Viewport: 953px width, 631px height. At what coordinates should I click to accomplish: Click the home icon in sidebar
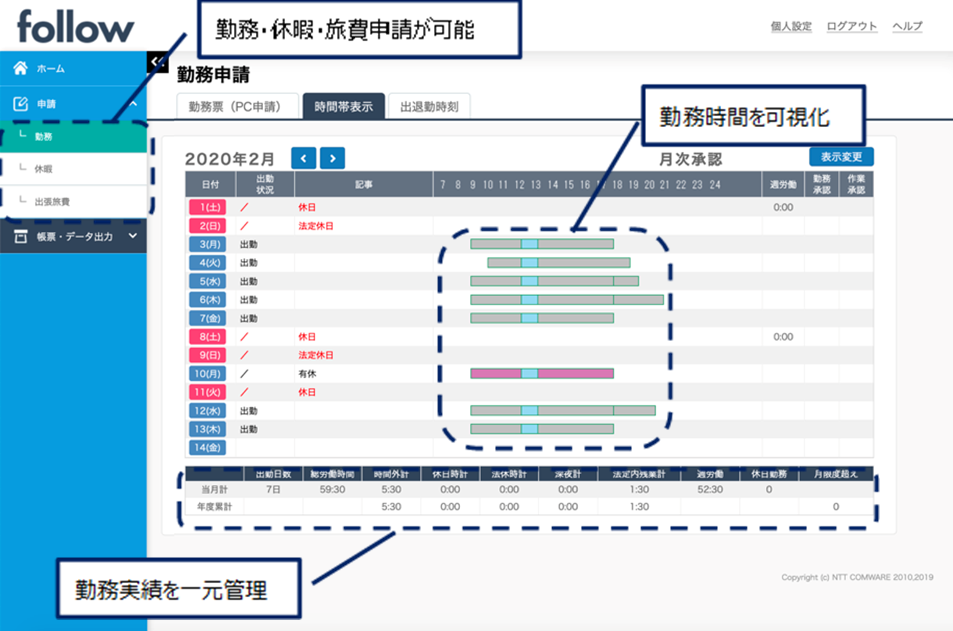21,68
